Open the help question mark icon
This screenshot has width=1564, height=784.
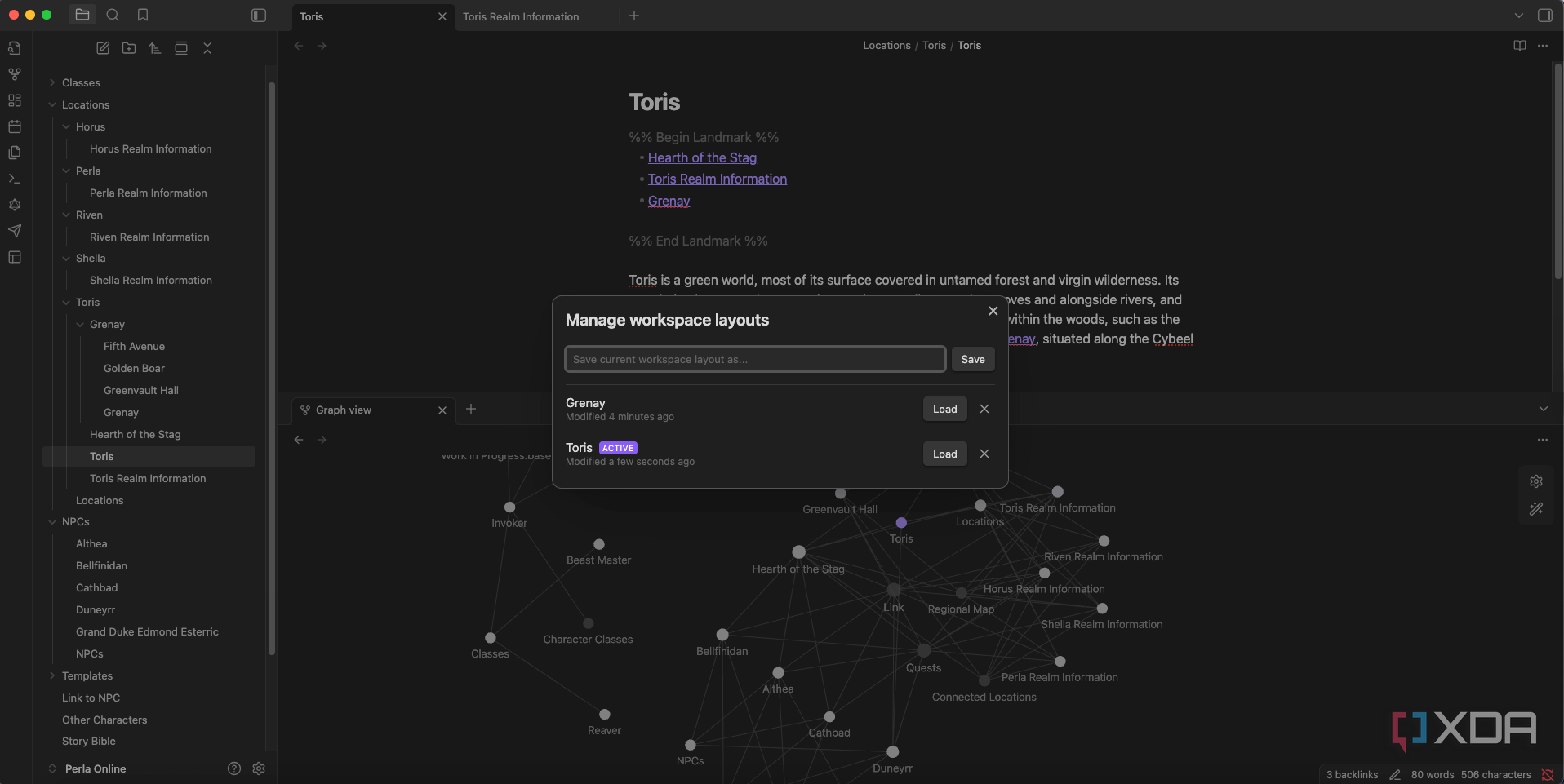234,768
